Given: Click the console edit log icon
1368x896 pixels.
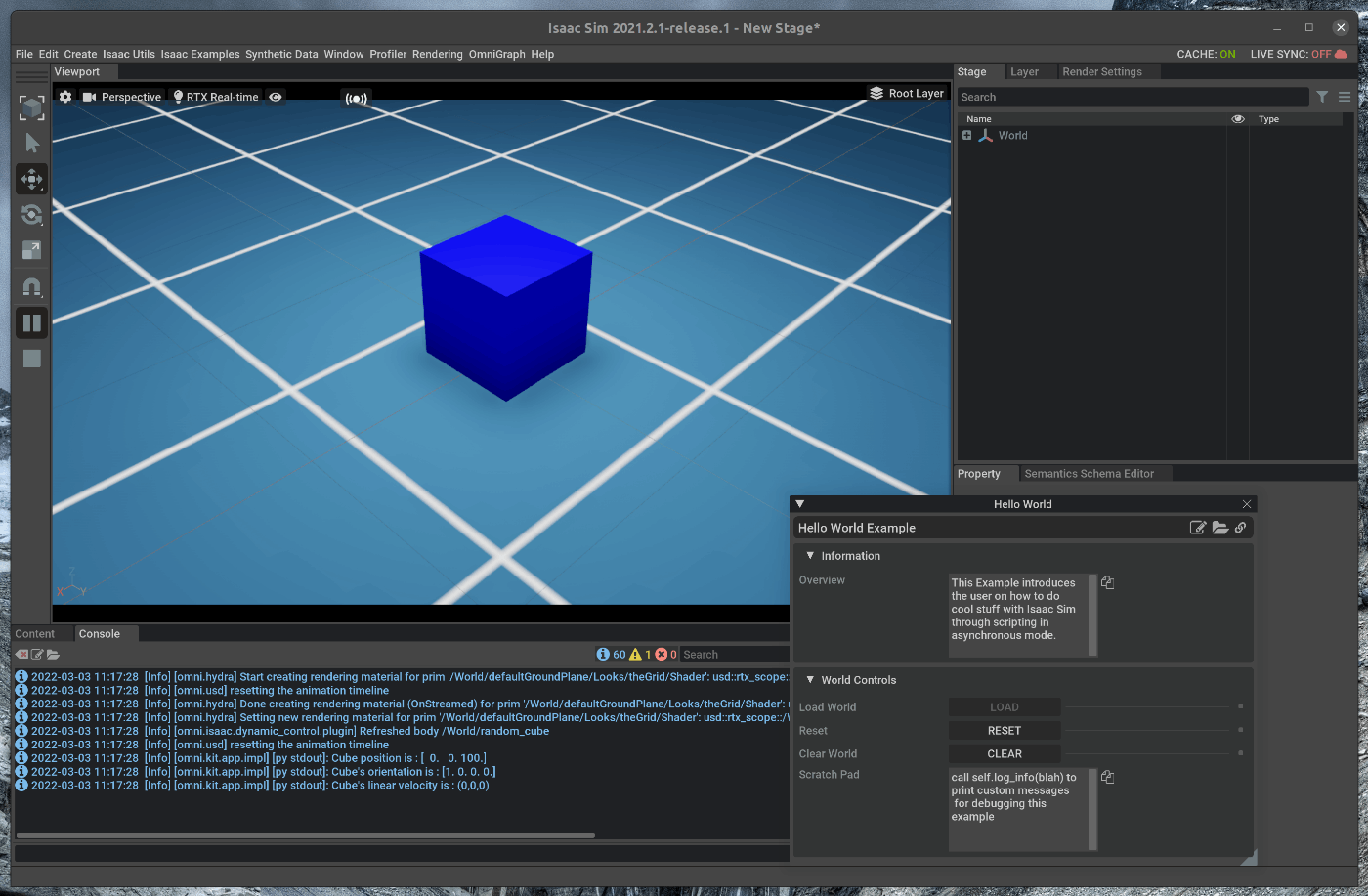Looking at the screenshot, I should pos(37,655).
